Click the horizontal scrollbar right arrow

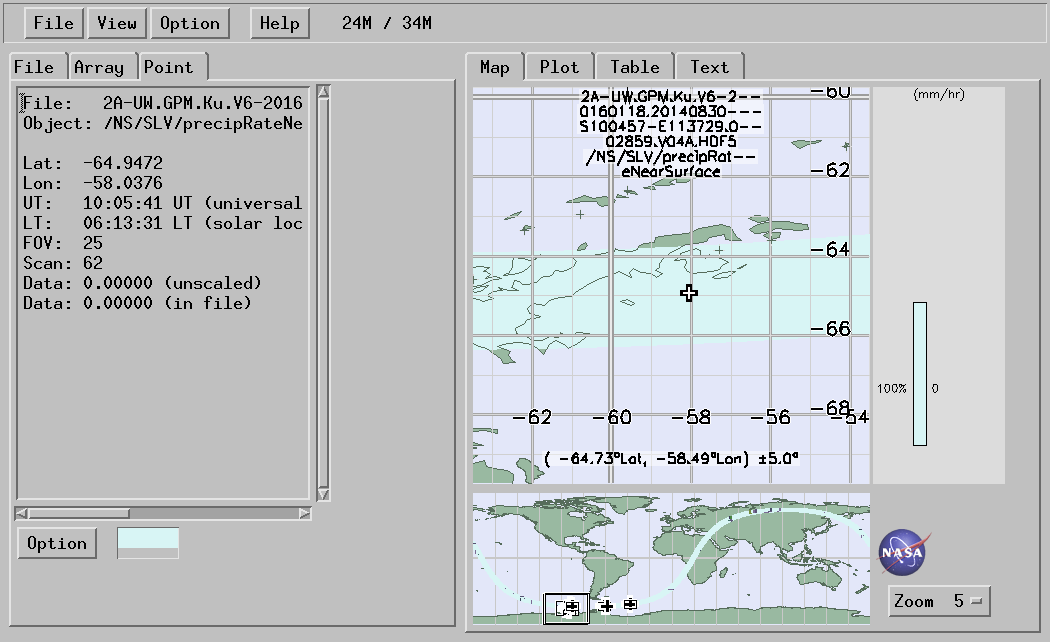pos(305,513)
